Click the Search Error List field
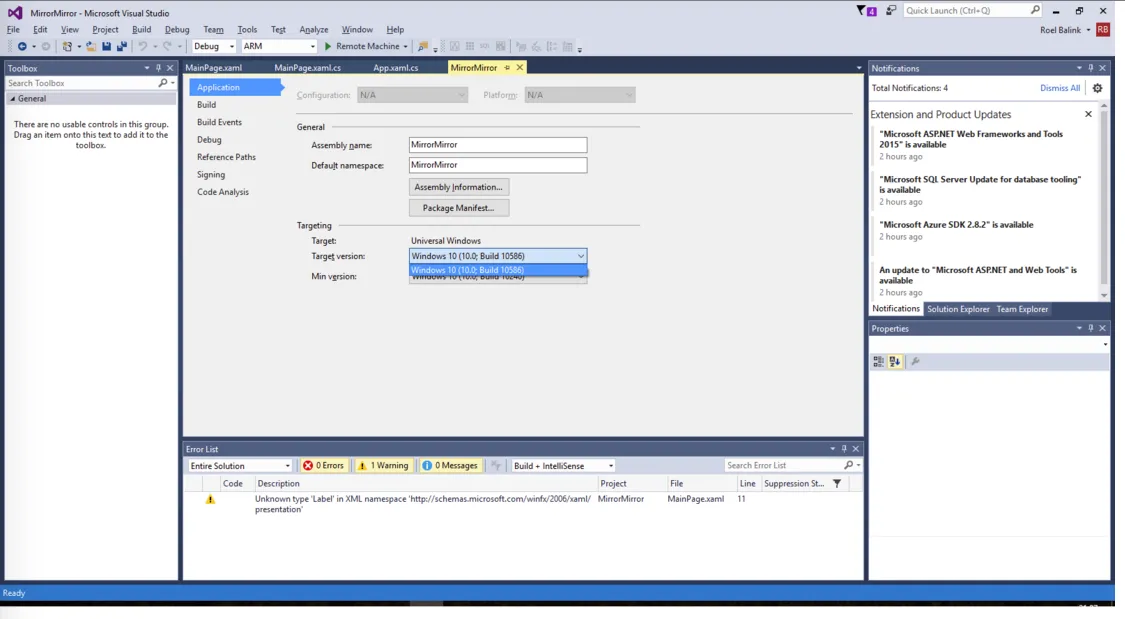The width and height of the screenshot is (1125, 619). tap(783, 466)
